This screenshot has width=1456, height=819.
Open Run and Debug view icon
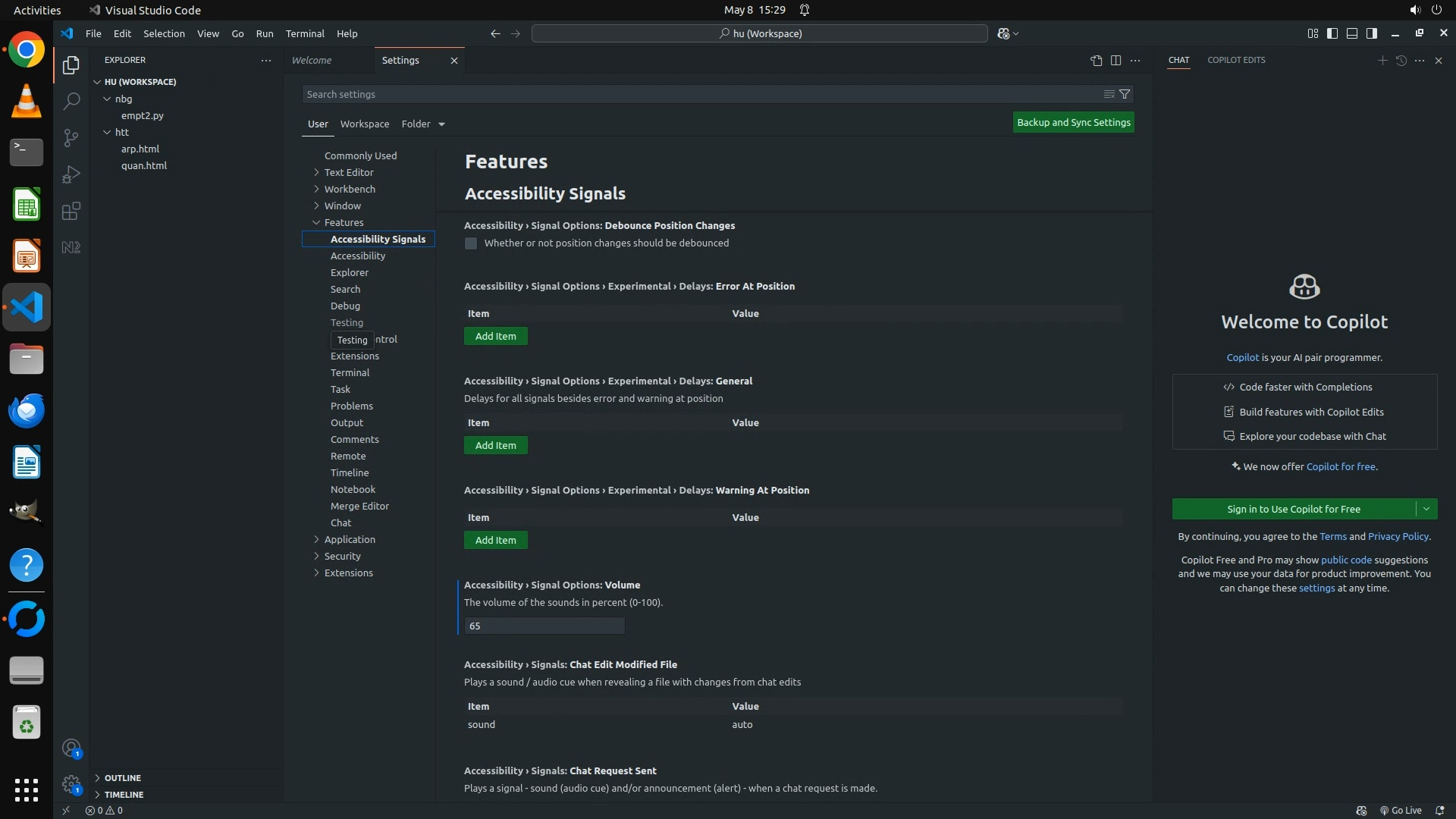[x=71, y=174]
